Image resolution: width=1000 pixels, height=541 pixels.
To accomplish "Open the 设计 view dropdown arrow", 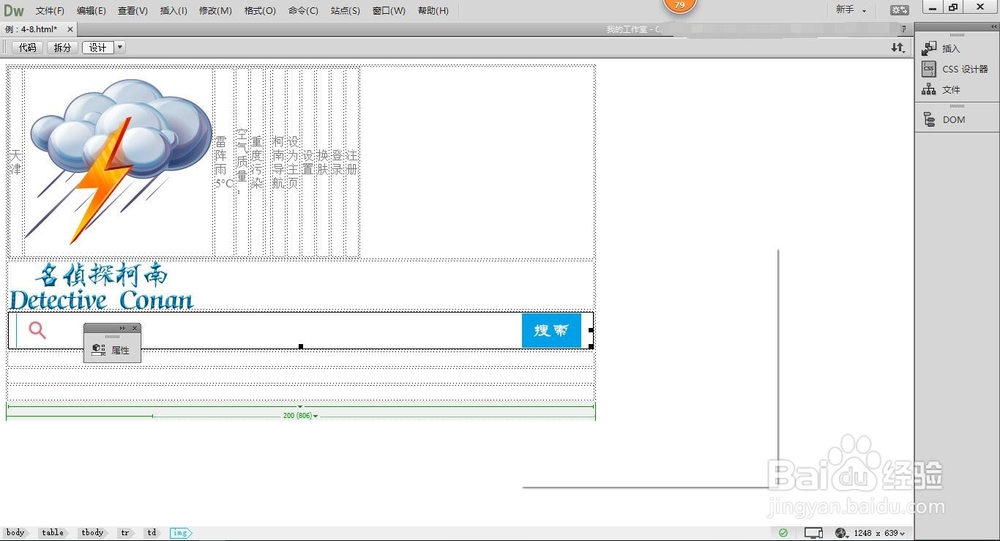I will pos(120,47).
